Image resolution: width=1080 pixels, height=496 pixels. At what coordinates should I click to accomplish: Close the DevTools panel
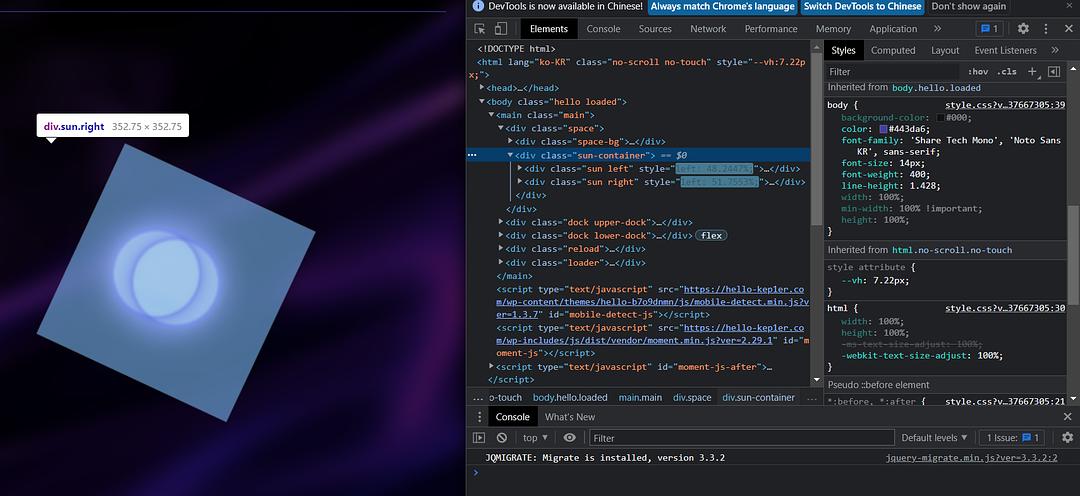[x=1068, y=29]
